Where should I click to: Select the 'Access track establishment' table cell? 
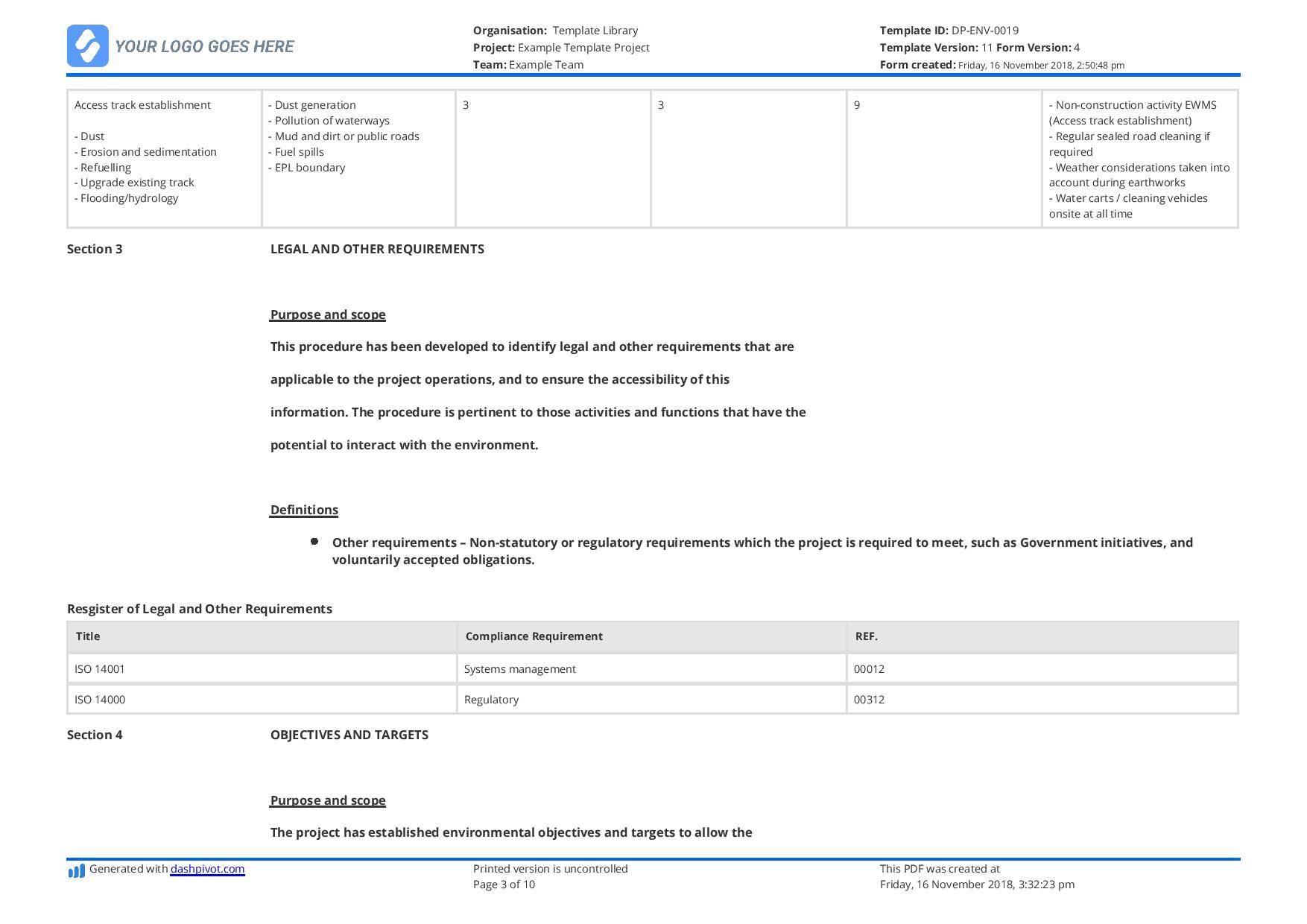tap(142, 105)
